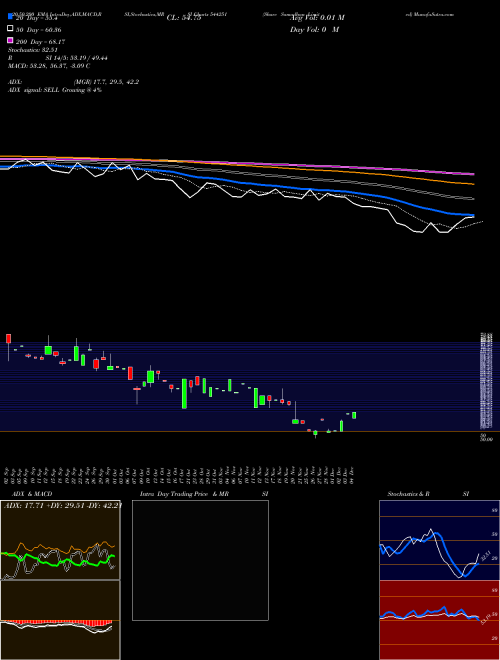This screenshot has height=660, width=500.
Task: Click the 'Day Vol: 0 M' label
Action: point(314,29)
